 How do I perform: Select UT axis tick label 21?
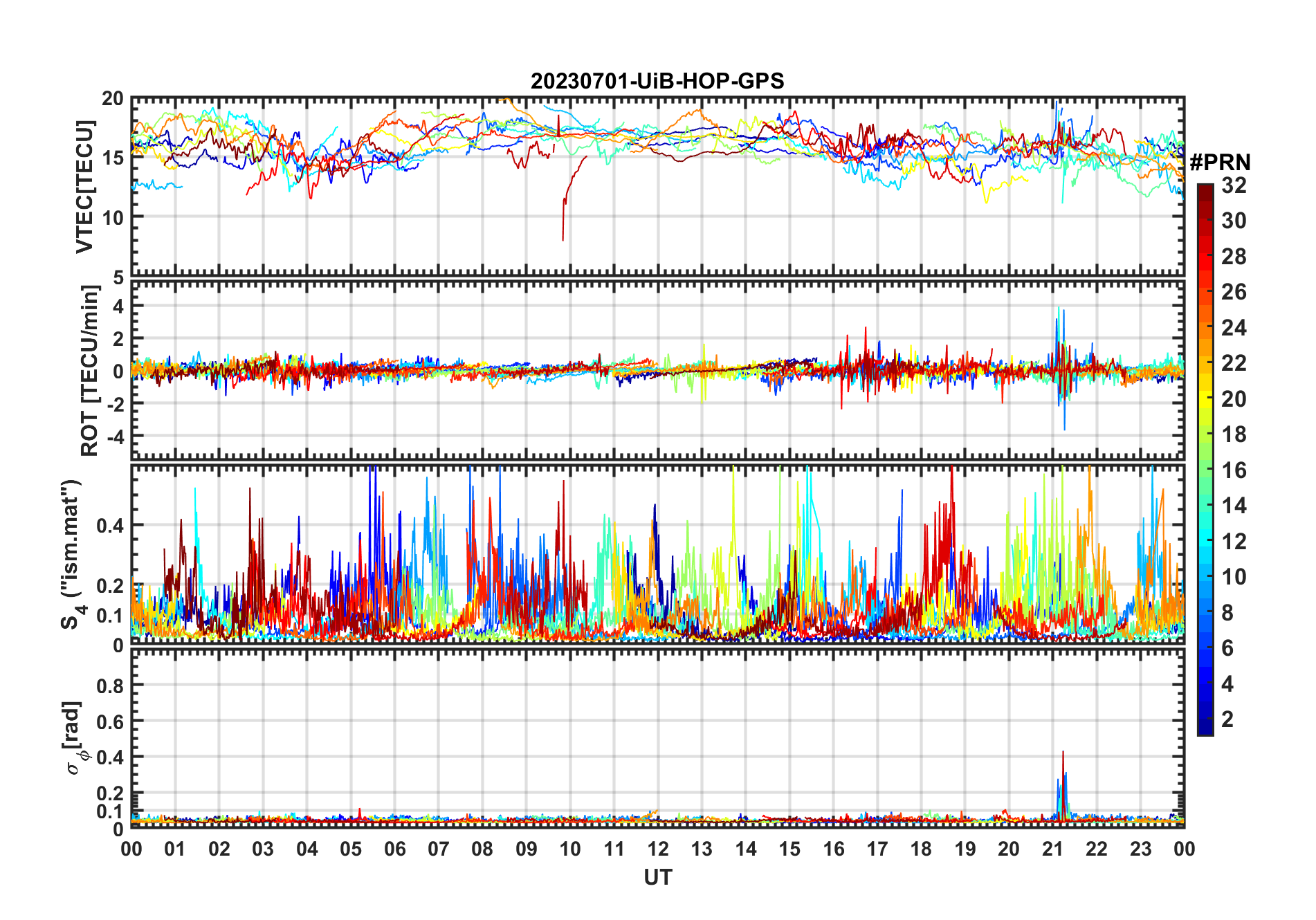click(1052, 849)
